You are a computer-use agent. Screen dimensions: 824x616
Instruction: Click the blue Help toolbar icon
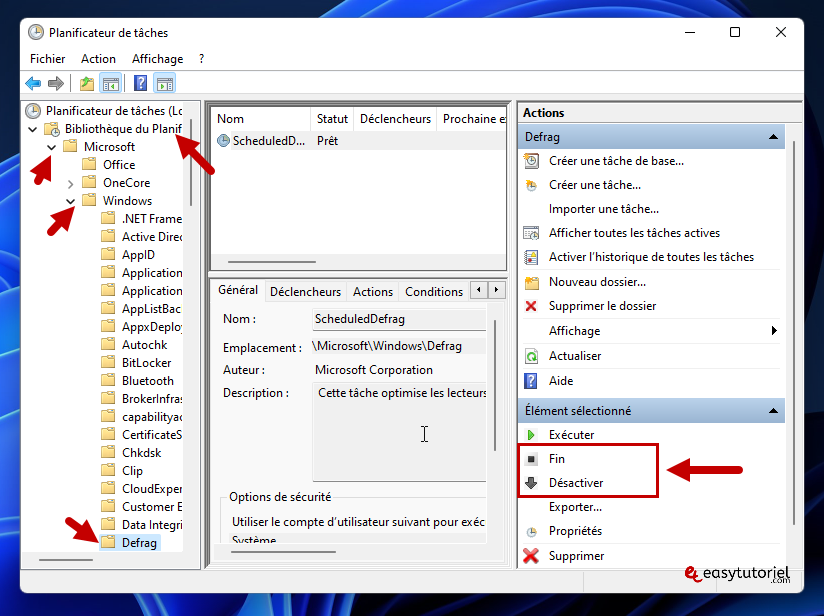click(140, 83)
